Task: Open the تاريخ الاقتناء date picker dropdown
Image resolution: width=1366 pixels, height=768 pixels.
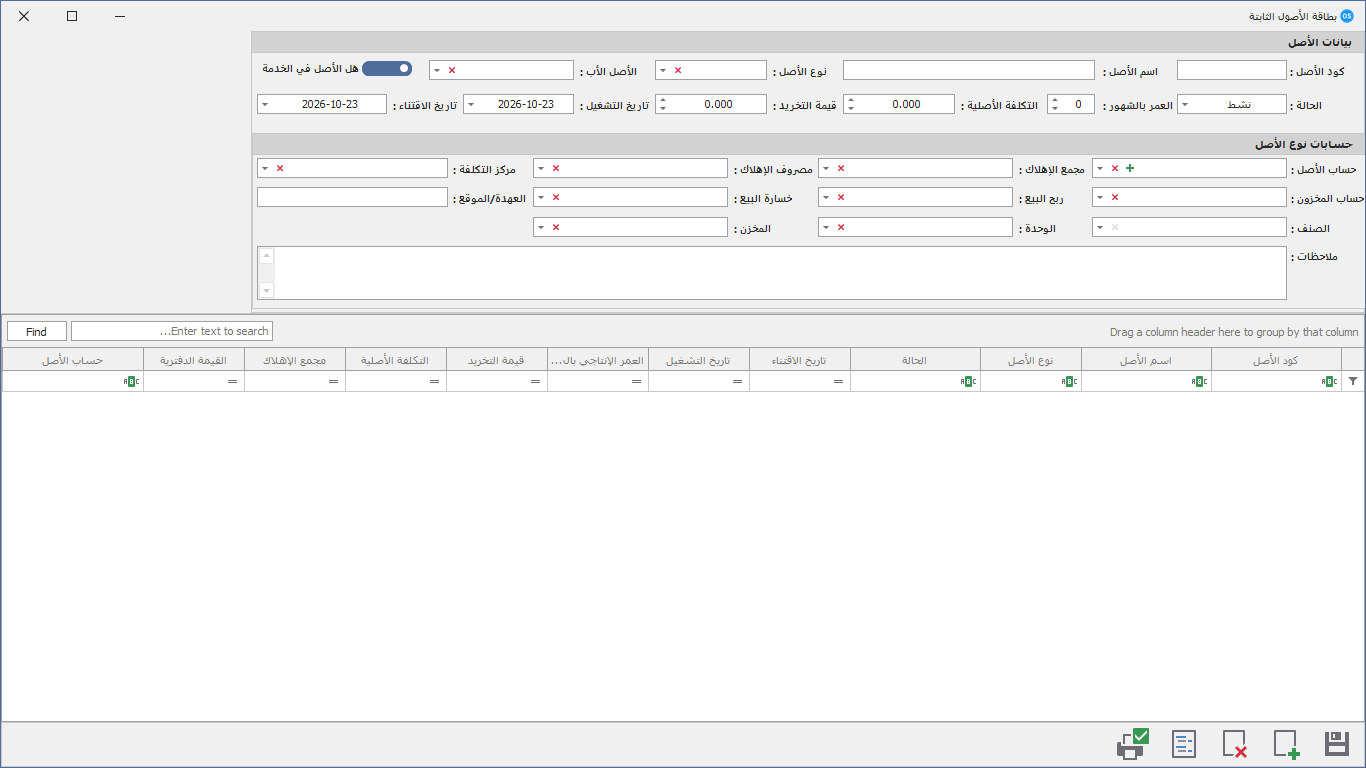Action: (x=264, y=104)
